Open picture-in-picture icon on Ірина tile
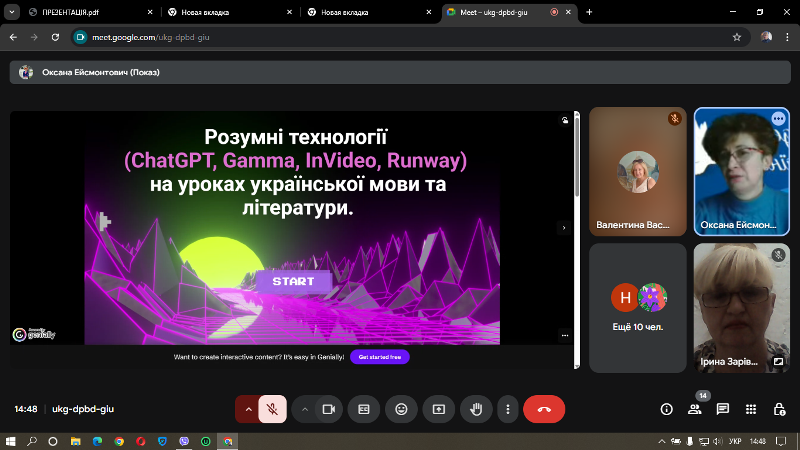Screen dimensions: 800x450 (778, 361)
